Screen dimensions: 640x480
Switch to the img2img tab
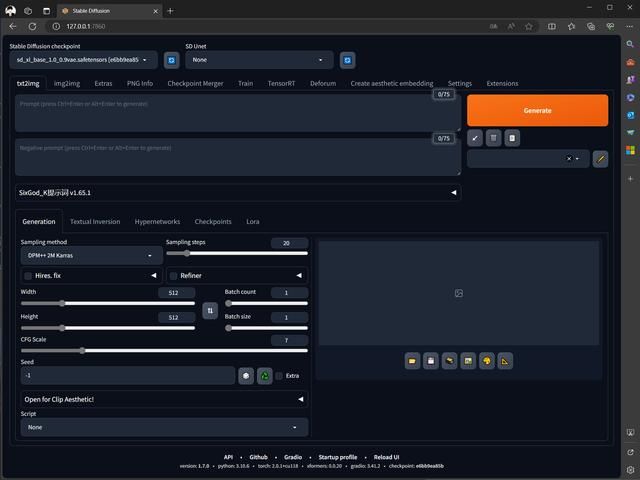point(67,84)
